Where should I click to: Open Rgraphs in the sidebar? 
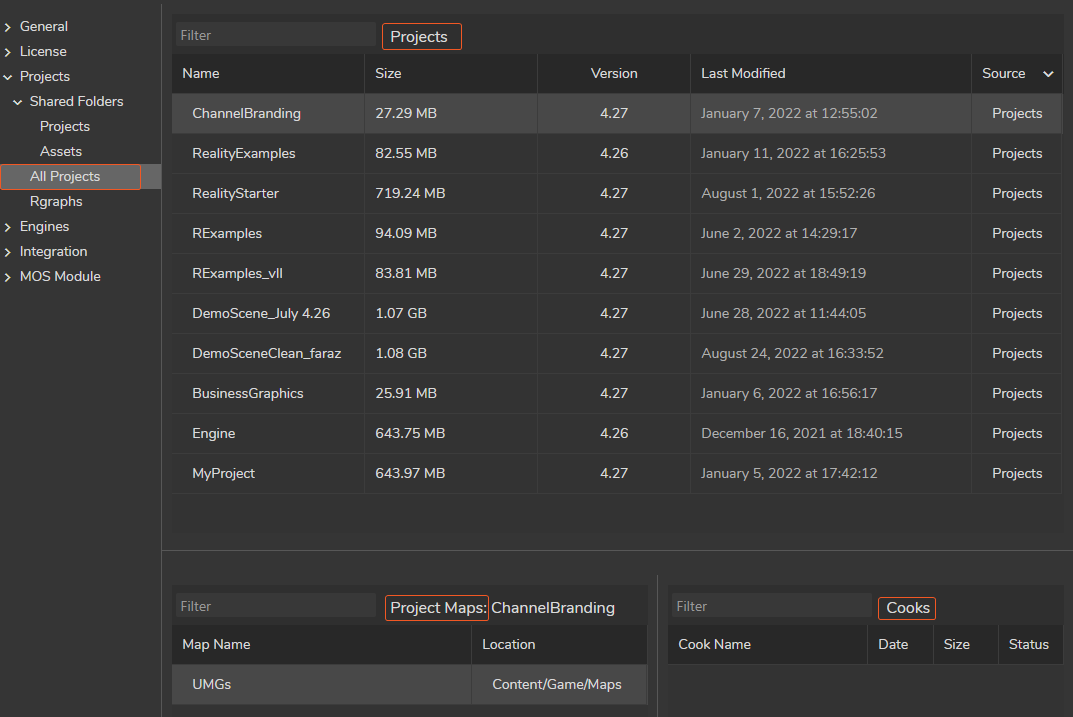(56, 202)
